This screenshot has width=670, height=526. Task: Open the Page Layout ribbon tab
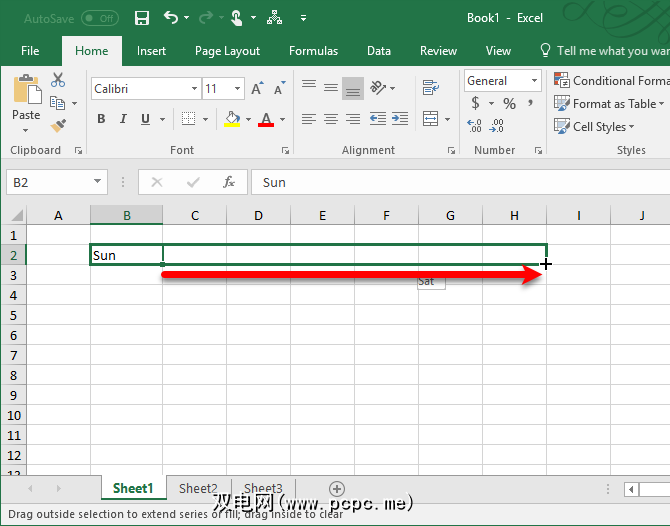(x=227, y=51)
